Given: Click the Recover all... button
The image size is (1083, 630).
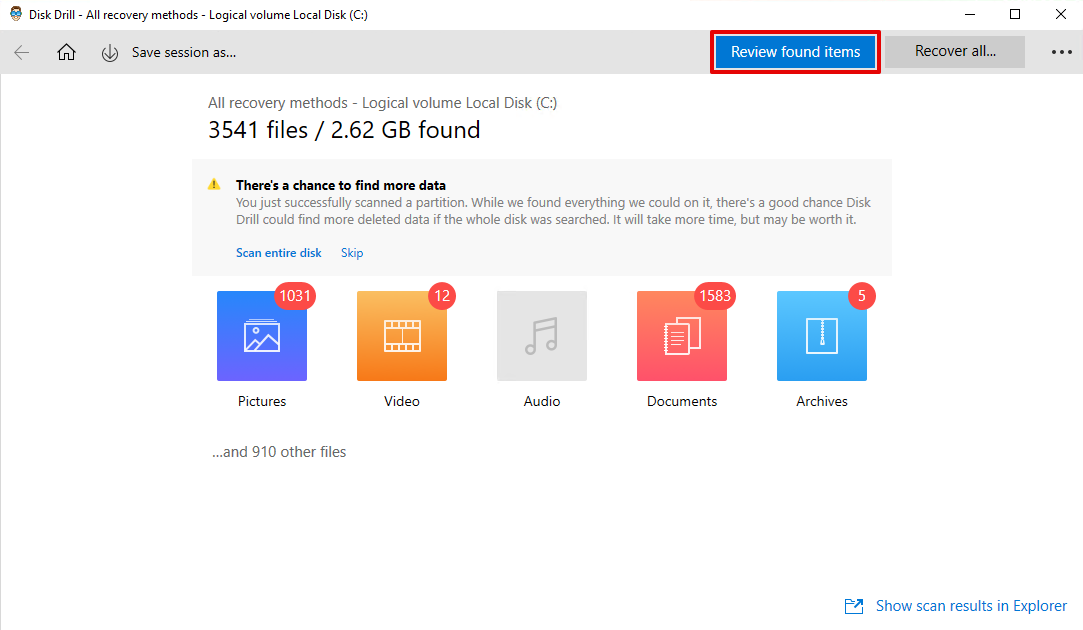Looking at the screenshot, I should click(955, 52).
